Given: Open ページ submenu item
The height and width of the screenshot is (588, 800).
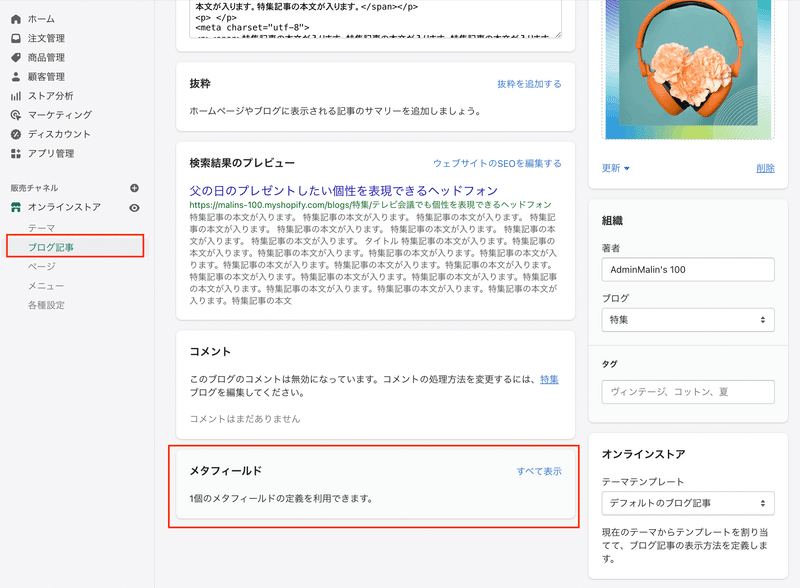Looking at the screenshot, I should pyautogui.click(x=41, y=266).
